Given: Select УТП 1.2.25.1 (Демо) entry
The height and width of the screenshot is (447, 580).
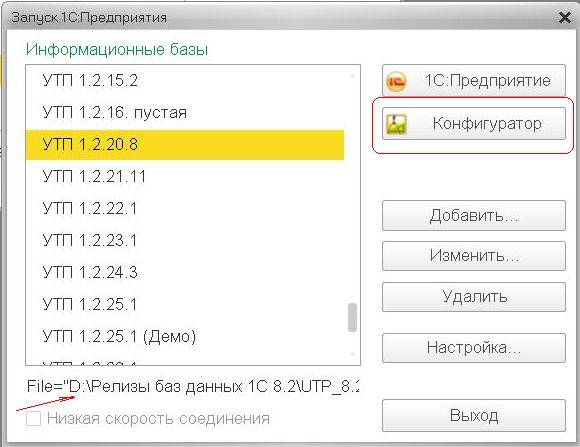Looking at the screenshot, I should point(185,336).
